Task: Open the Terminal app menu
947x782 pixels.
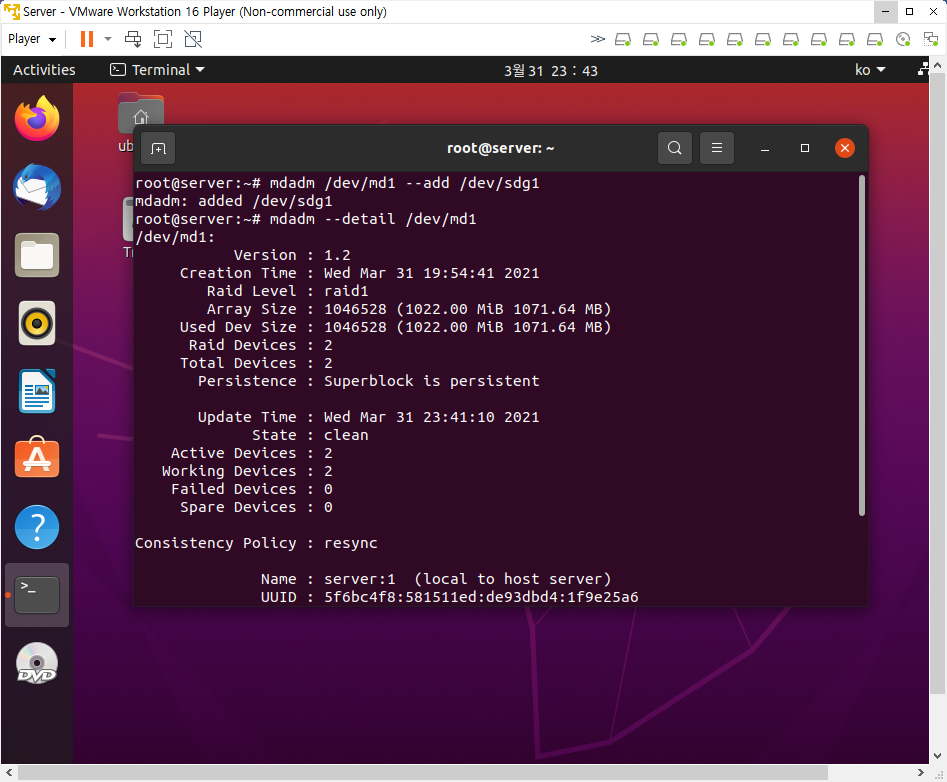Action: (158, 70)
